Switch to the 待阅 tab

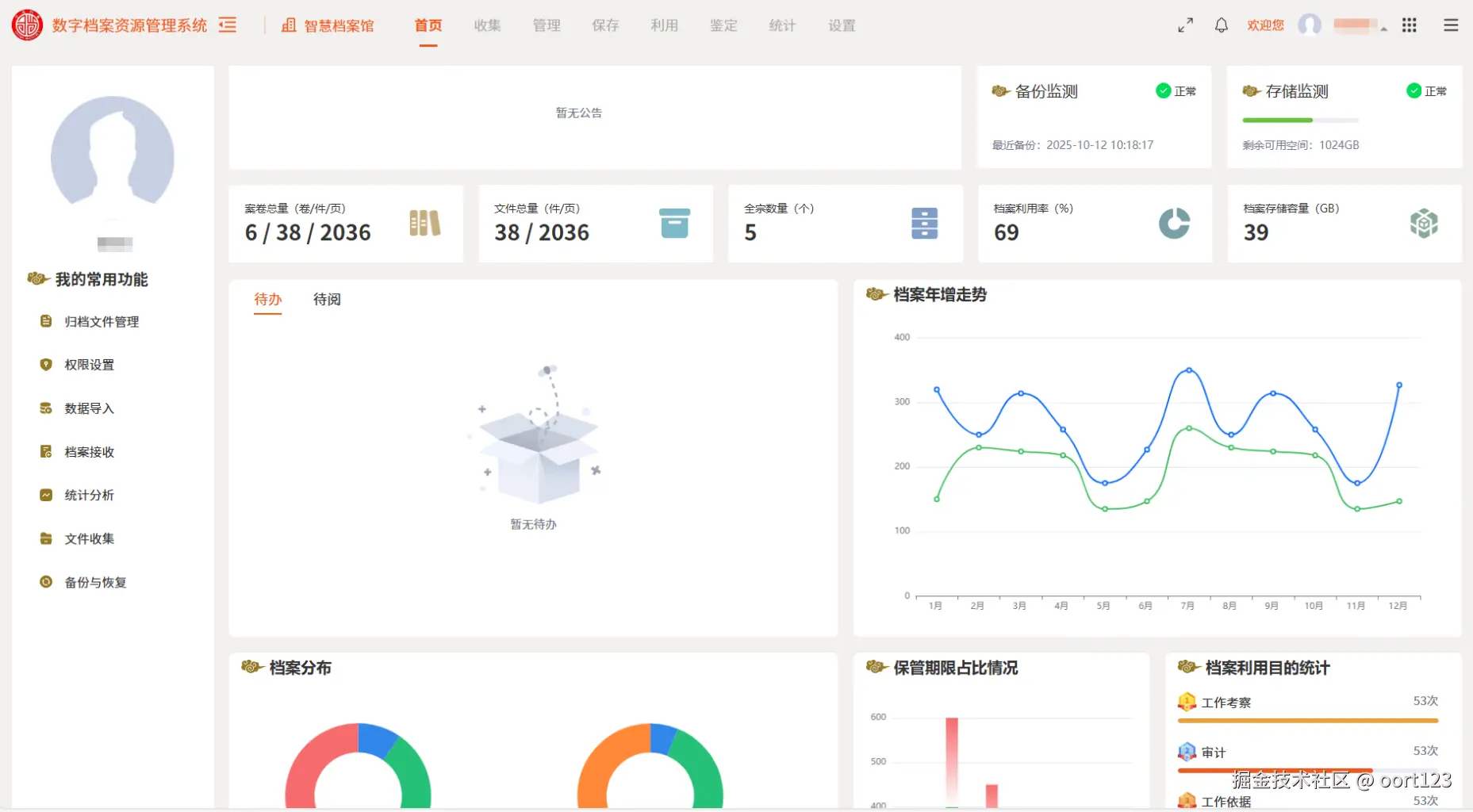[327, 299]
